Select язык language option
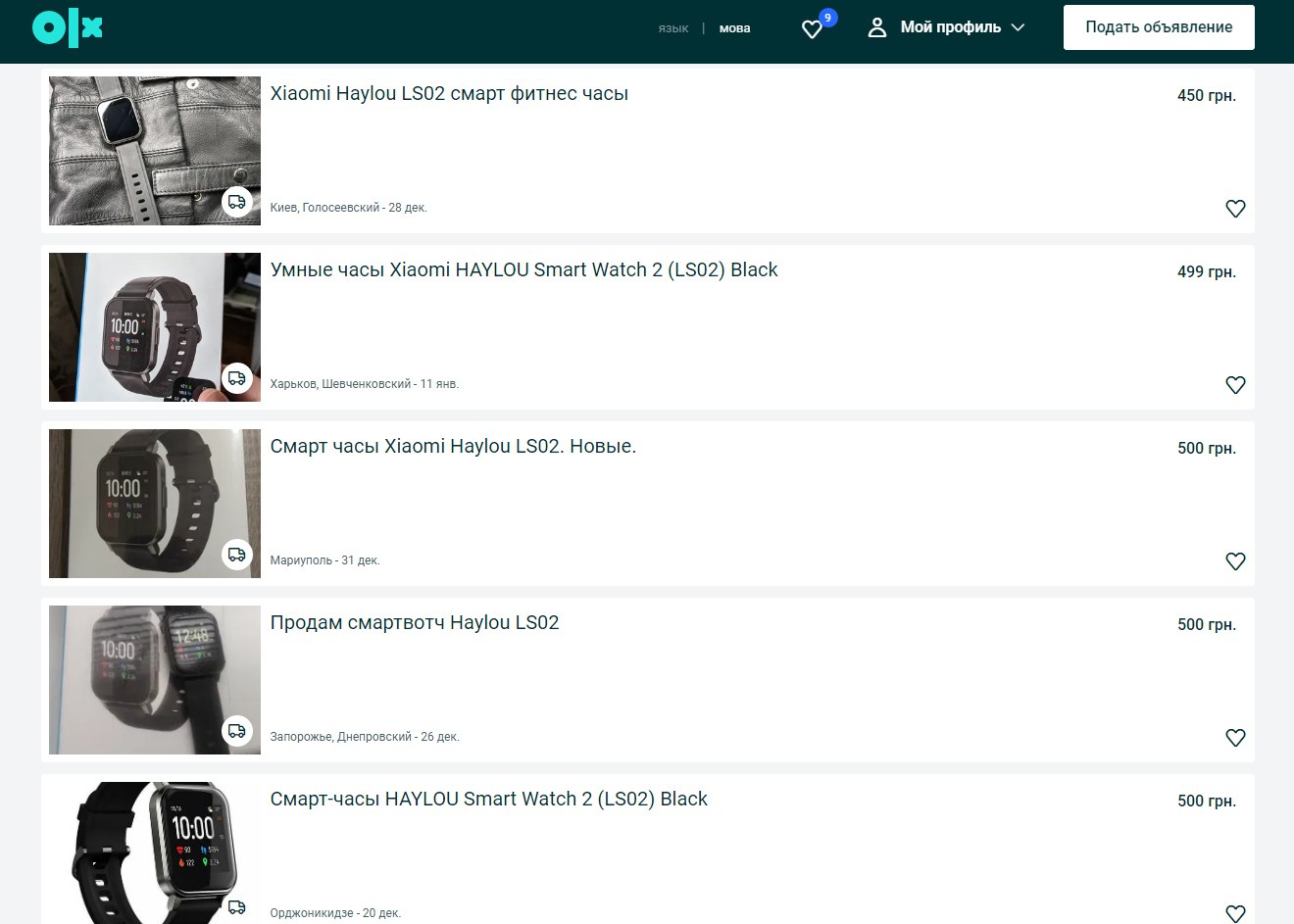This screenshot has height=924, width=1294. pyautogui.click(x=673, y=28)
